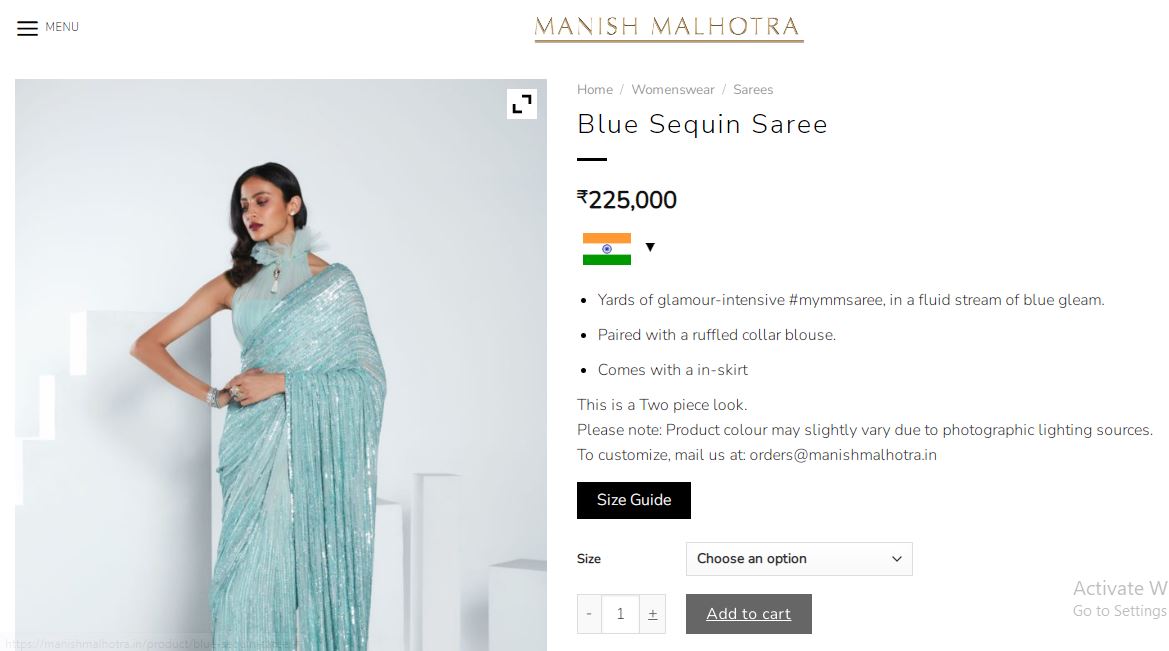
Task: Click the MENU label text
Action: pos(62,27)
